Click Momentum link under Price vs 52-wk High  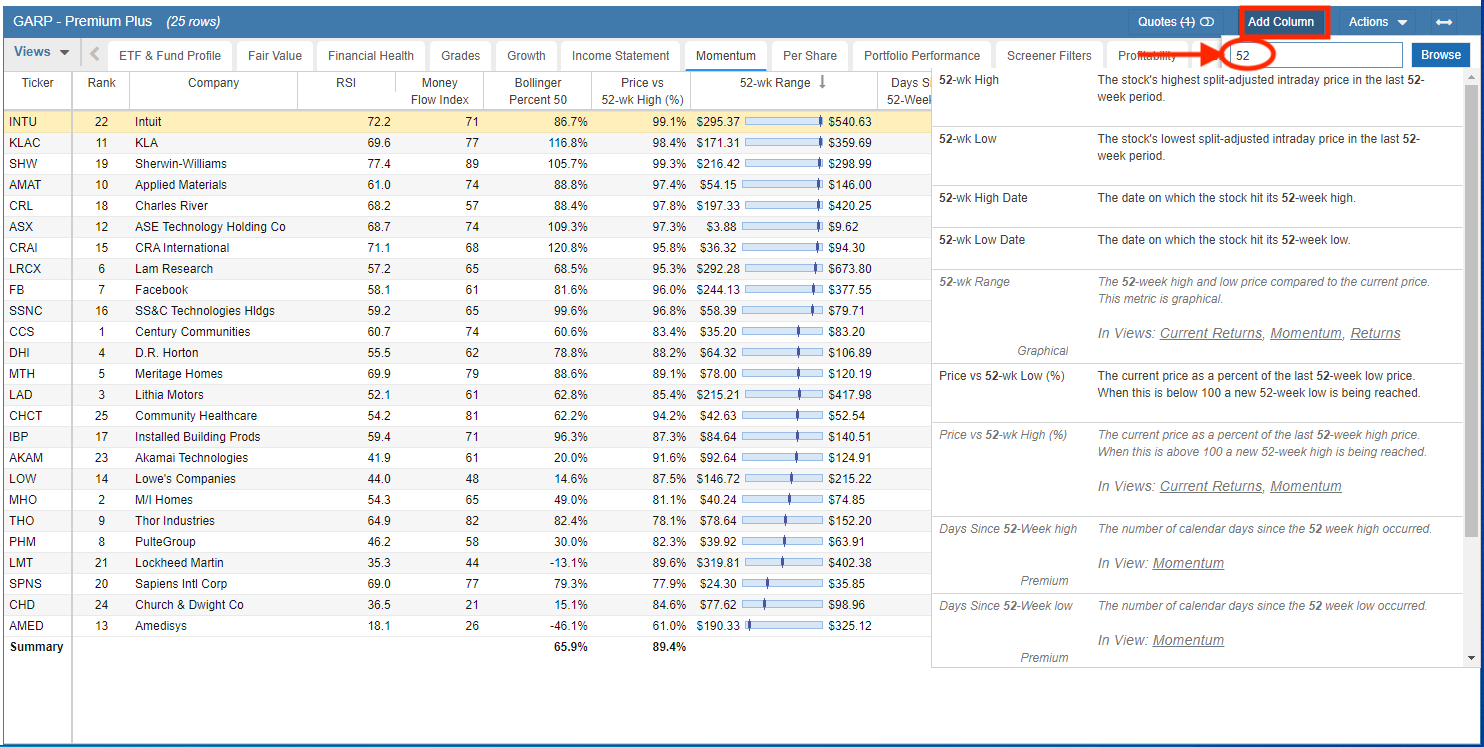(x=1306, y=486)
